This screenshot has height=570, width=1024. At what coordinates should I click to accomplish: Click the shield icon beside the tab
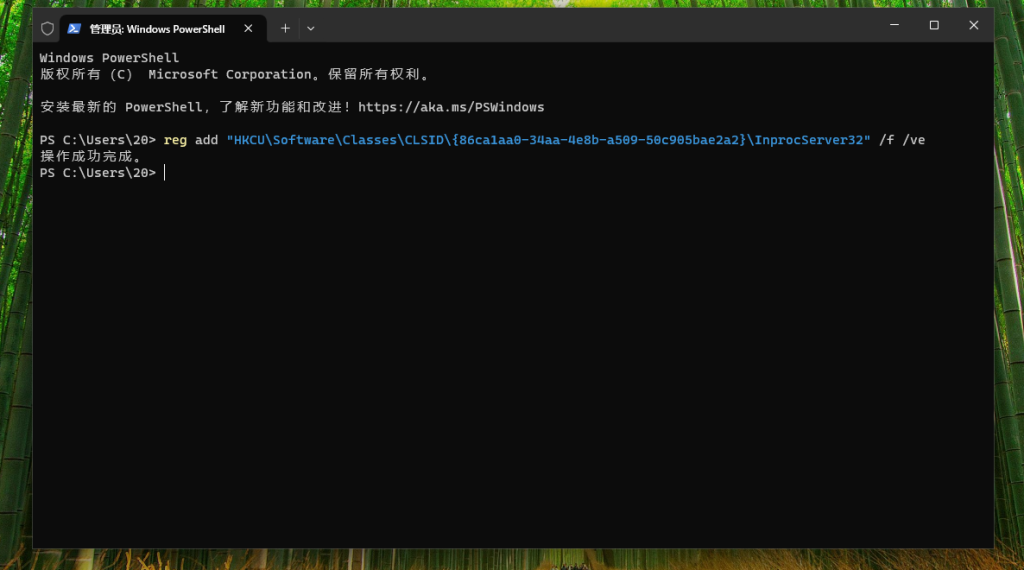coord(47,29)
